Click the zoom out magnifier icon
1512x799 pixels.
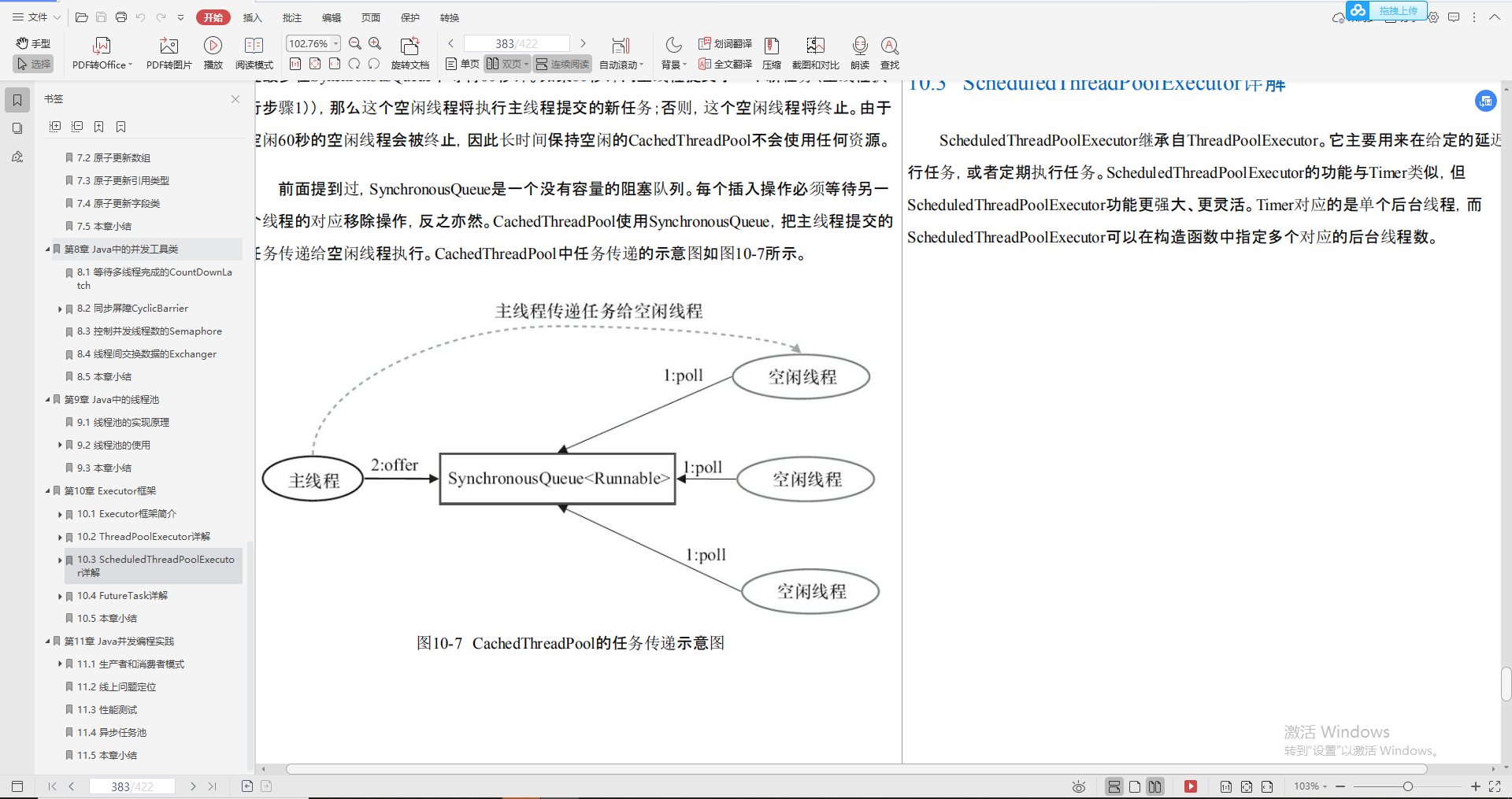(x=355, y=44)
